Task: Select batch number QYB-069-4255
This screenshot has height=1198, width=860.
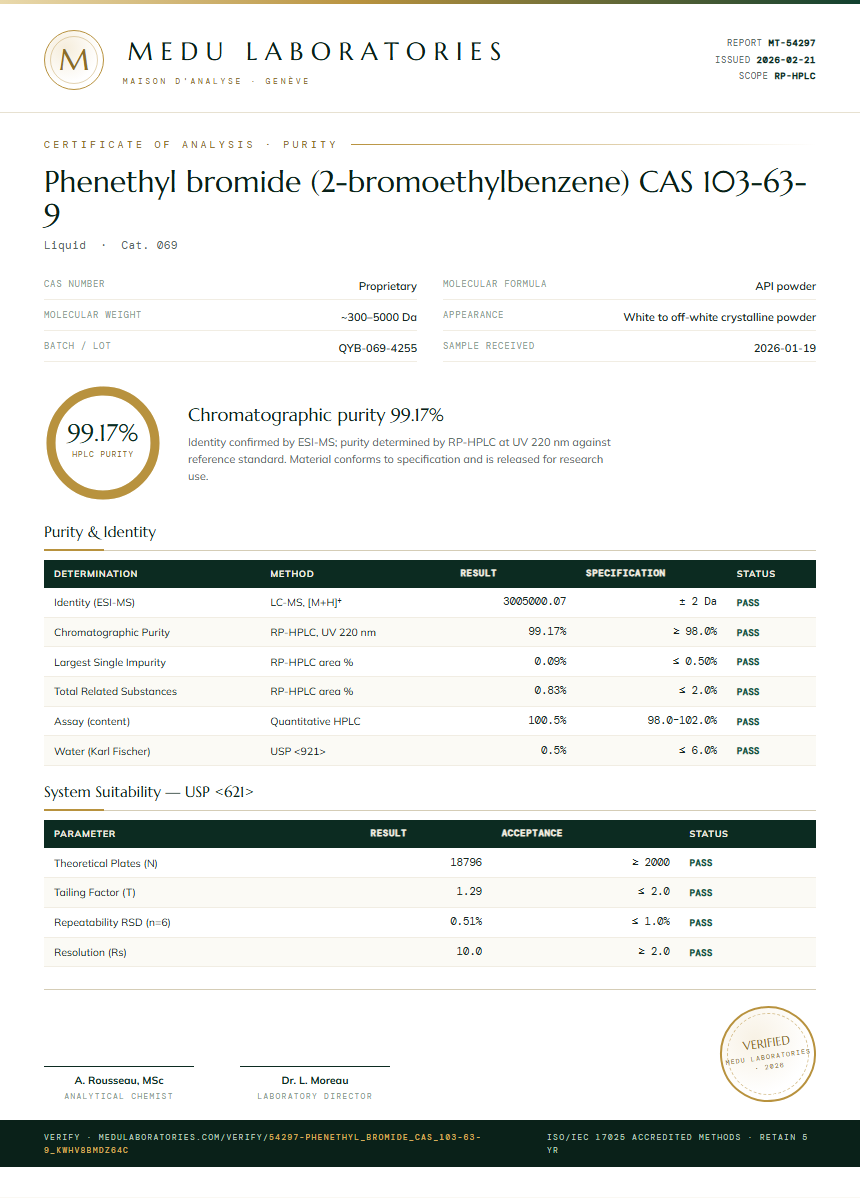Action: point(377,348)
